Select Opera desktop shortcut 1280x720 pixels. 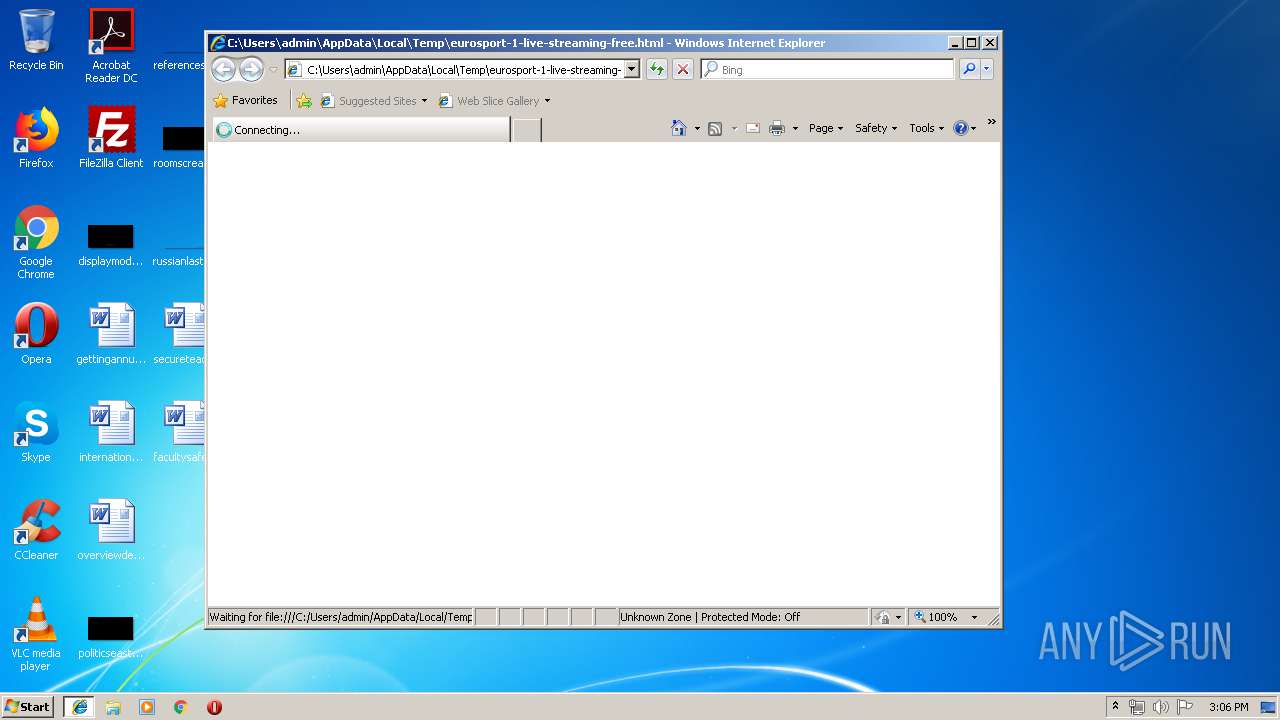(36, 334)
